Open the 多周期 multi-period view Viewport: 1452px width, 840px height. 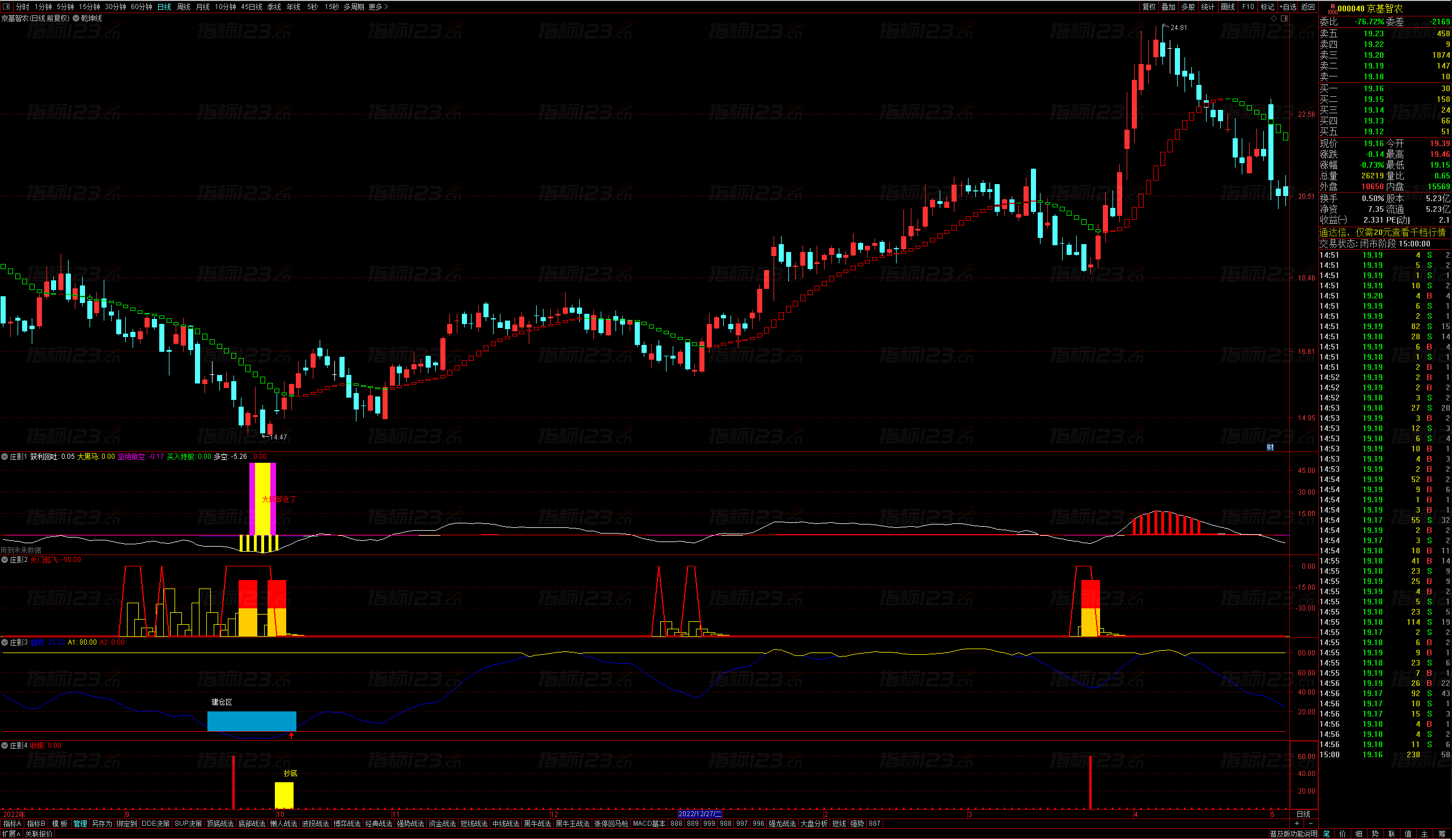pyautogui.click(x=354, y=7)
